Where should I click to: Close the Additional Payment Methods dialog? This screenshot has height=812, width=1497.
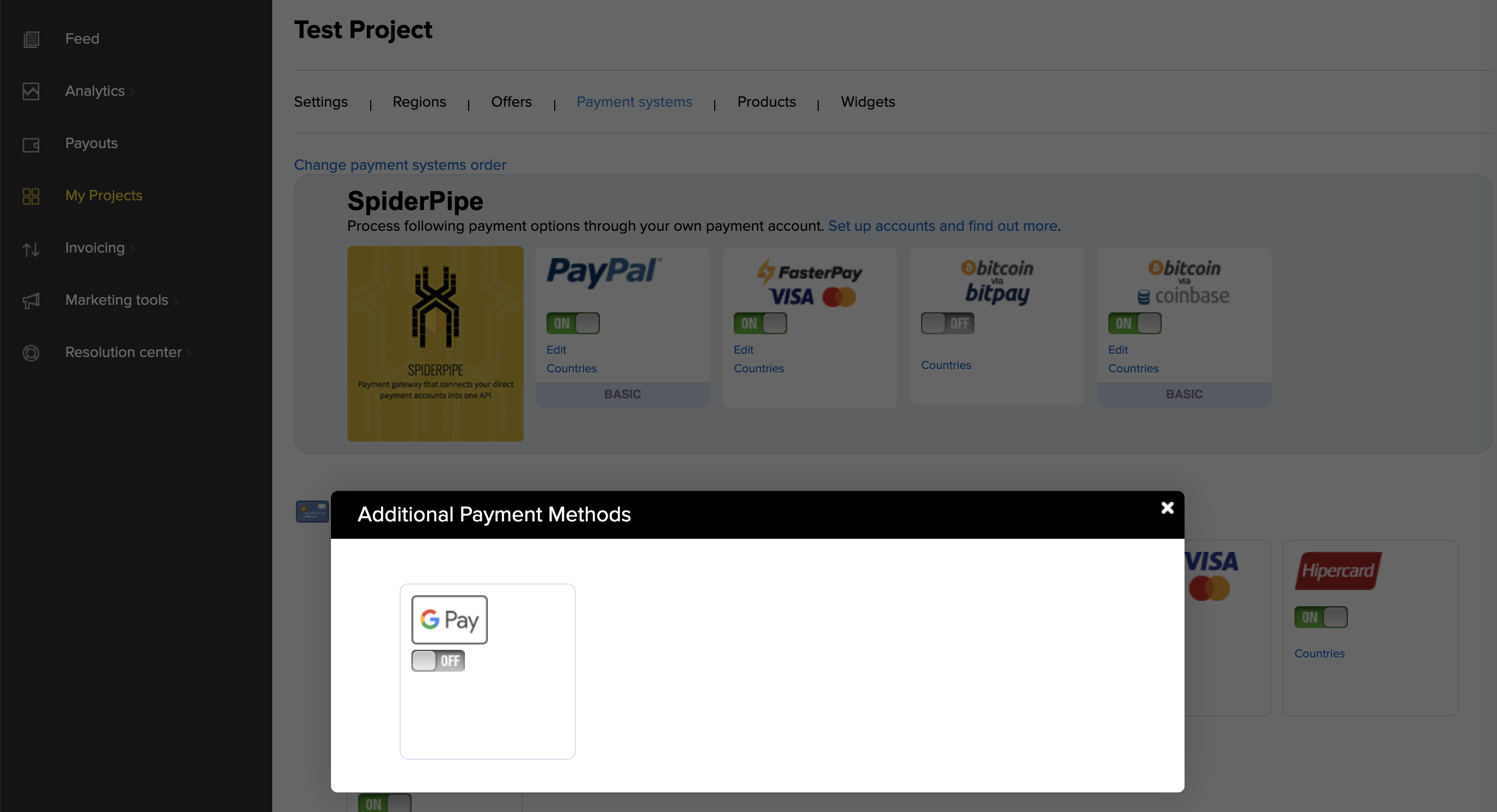(x=1167, y=508)
